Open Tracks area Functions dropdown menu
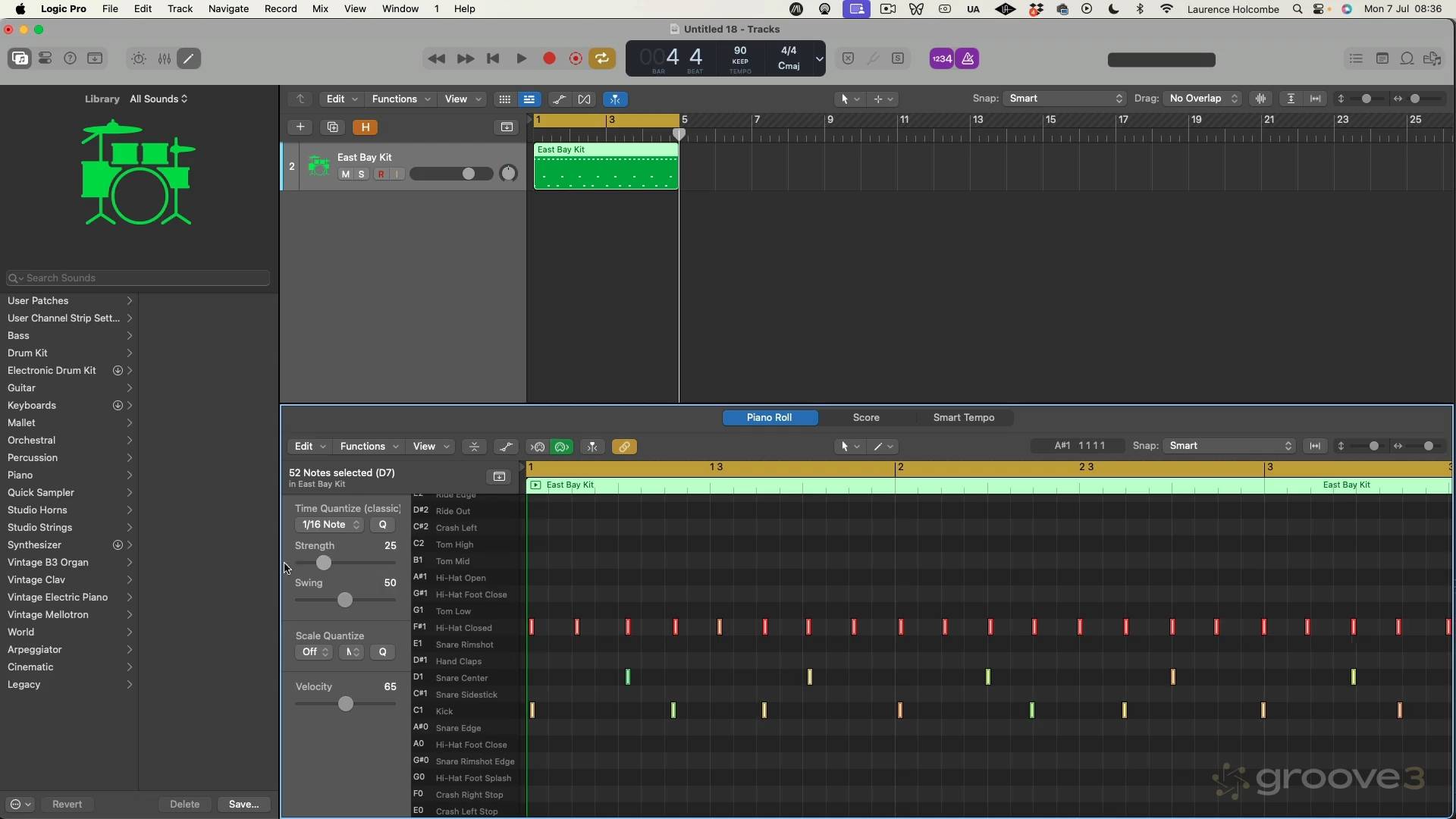The height and width of the screenshot is (819, 1456). 401,99
